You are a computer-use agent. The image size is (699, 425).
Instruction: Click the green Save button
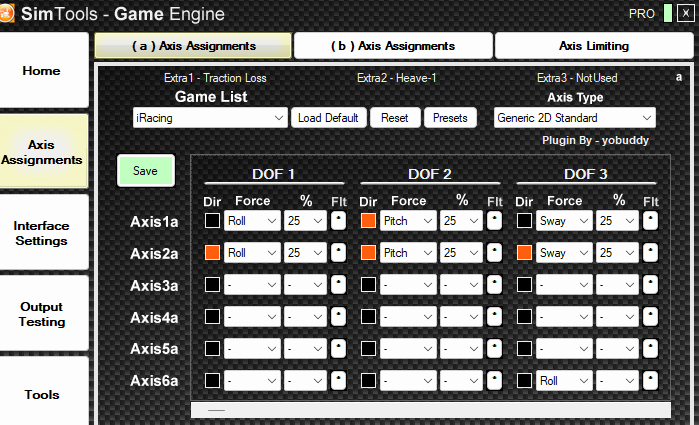(x=145, y=170)
